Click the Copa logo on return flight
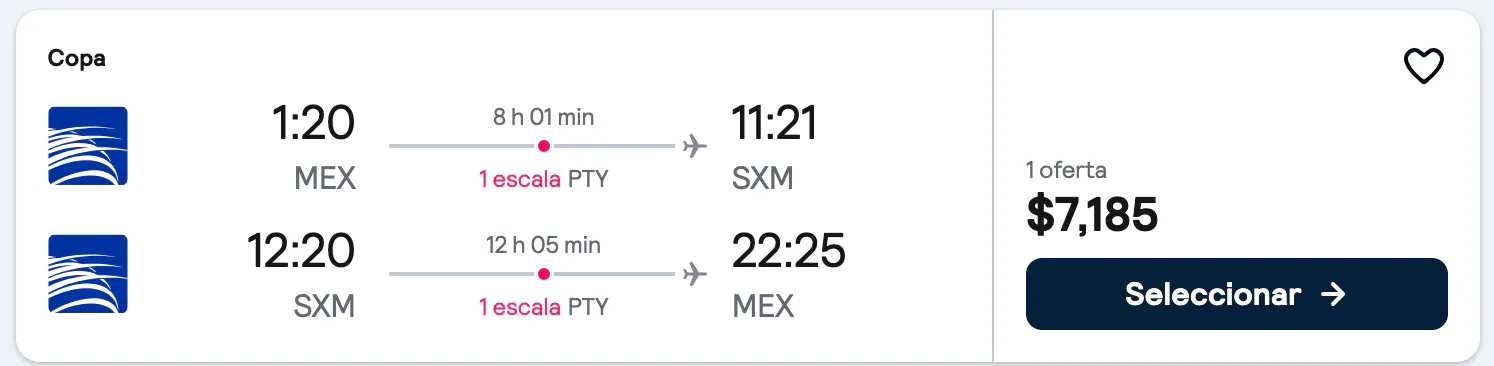The image size is (1494, 366). (88, 274)
